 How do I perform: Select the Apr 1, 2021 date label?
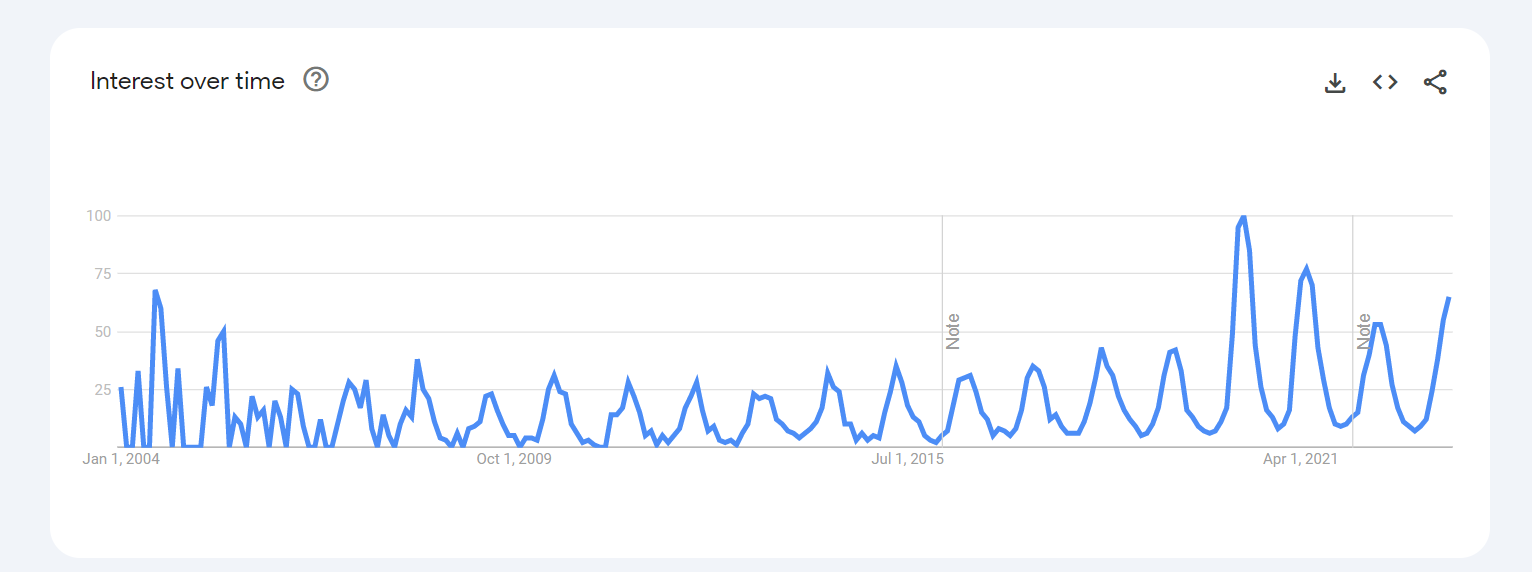(1301, 459)
